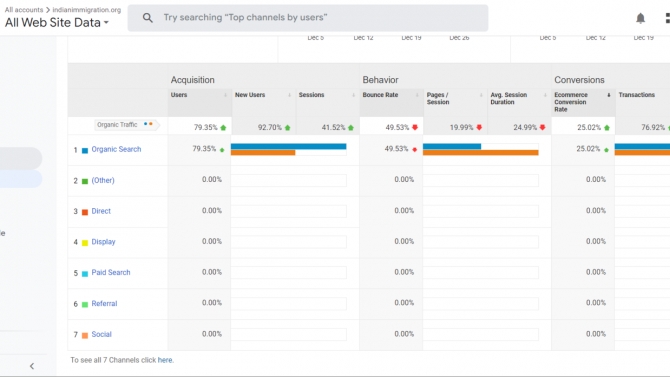This screenshot has width=670, height=377.
Task: Sort by Bounce Rate column header
Action: (x=380, y=95)
